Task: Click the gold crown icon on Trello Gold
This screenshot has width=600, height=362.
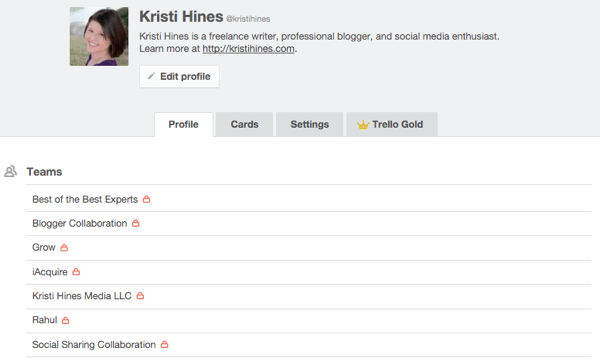Action: pyautogui.click(x=363, y=125)
